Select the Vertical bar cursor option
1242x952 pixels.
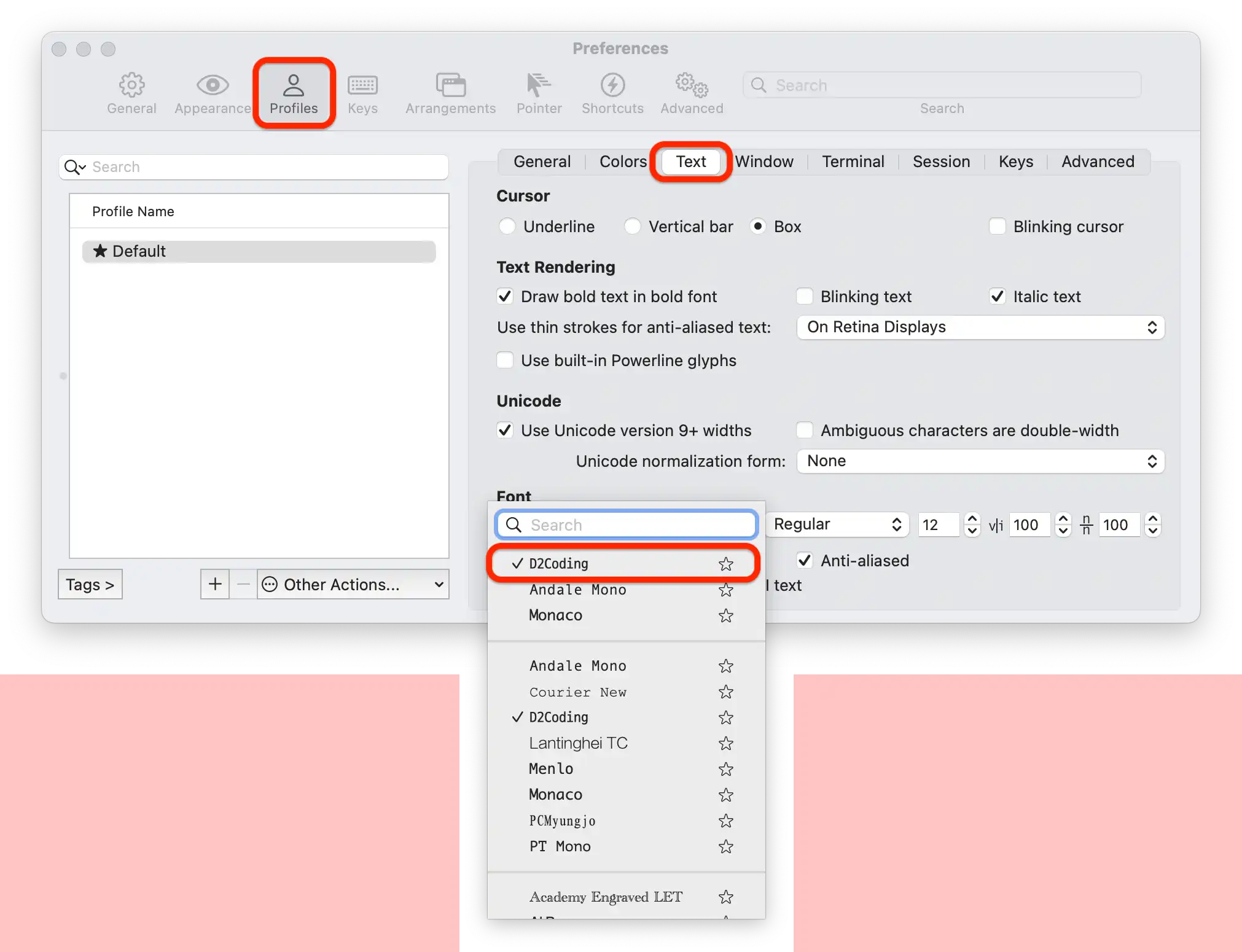click(x=632, y=227)
